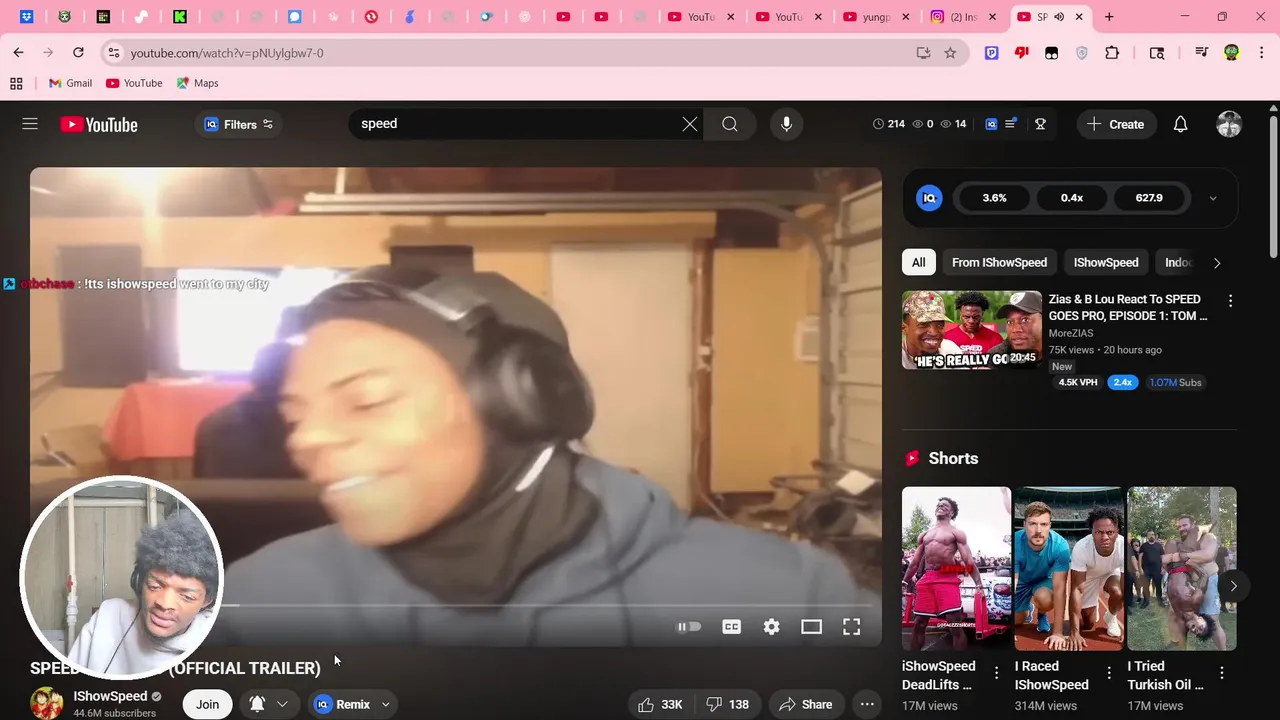Bookmark this page with the star
The height and width of the screenshot is (720, 1280).
pos(950,53)
